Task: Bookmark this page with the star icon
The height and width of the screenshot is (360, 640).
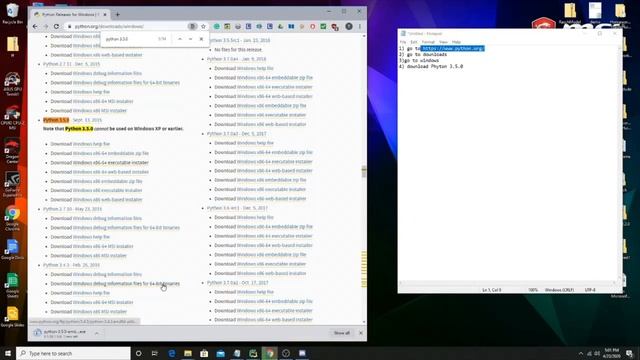Action: coord(203,27)
